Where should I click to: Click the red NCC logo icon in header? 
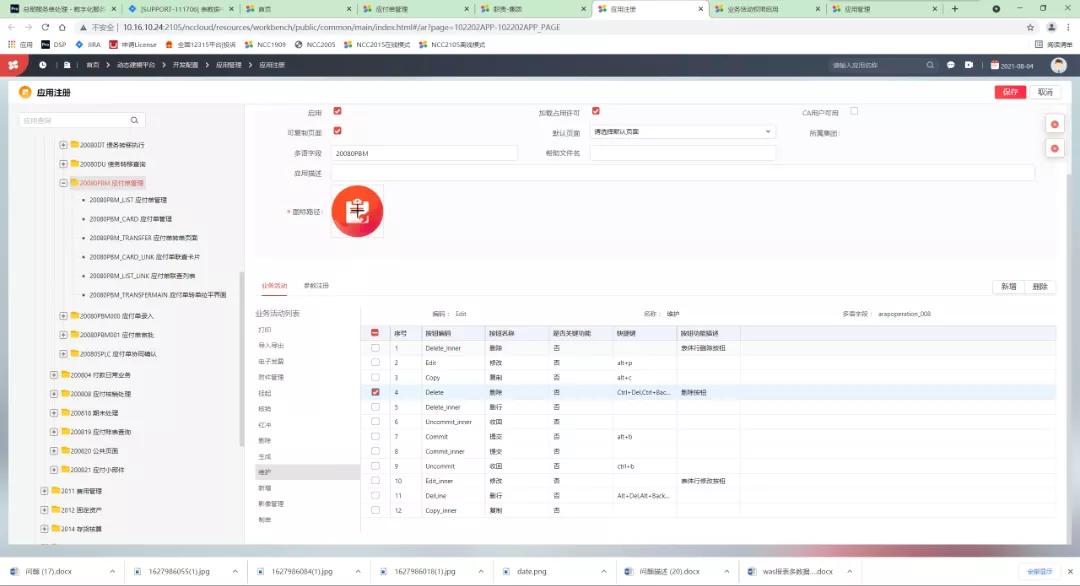click(13, 65)
